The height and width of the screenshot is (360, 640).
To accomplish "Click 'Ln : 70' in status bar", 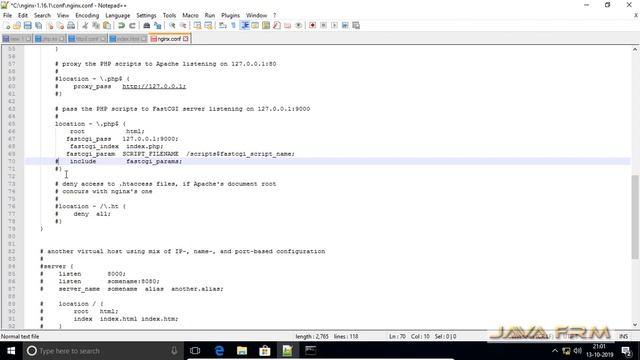I will click(x=397, y=336).
